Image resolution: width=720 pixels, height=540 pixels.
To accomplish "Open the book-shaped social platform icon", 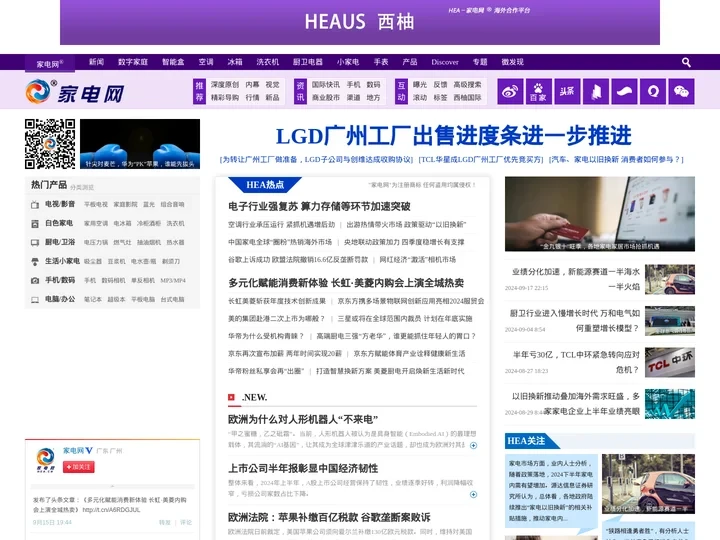I will (x=596, y=91).
